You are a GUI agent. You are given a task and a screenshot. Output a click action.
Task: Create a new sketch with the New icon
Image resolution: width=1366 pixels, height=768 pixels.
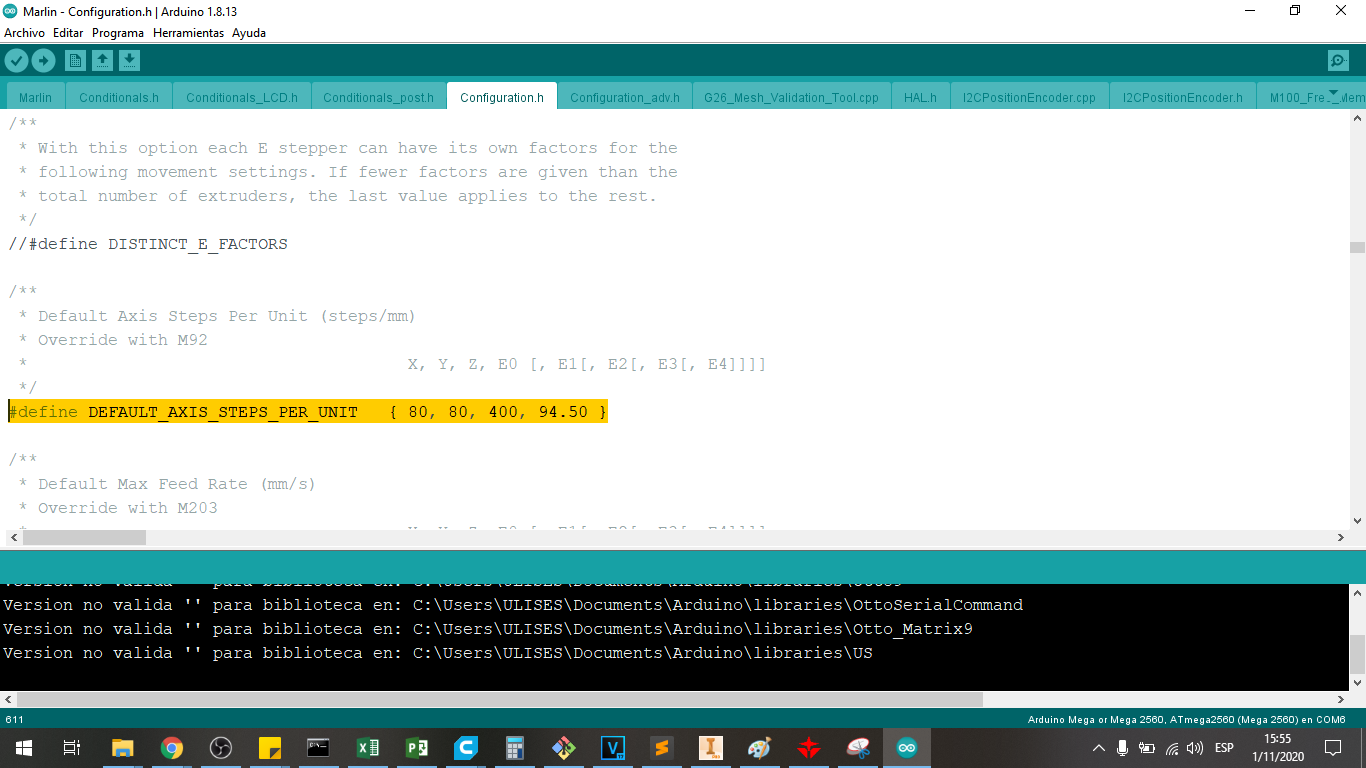pyautogui.click(x=75, y=61)
